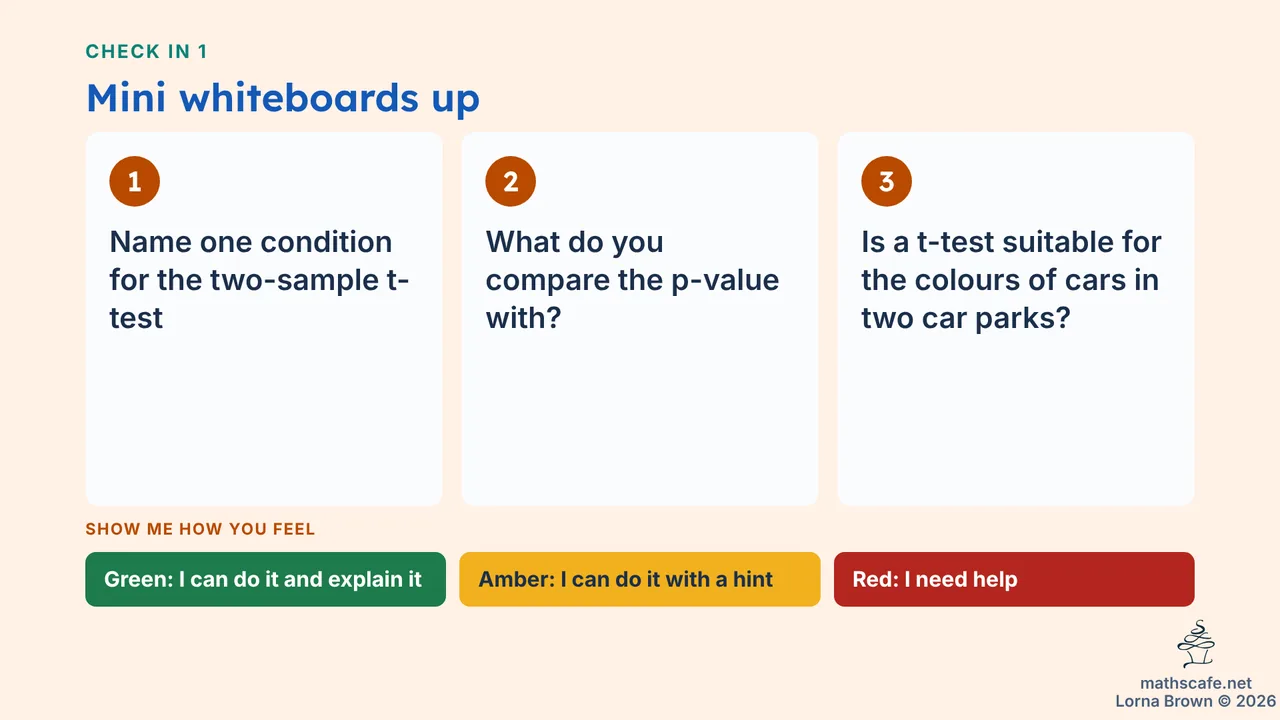Click the word 'Red' in the red bar
This screenshot has width=1280, height=720.
[874, 579]
